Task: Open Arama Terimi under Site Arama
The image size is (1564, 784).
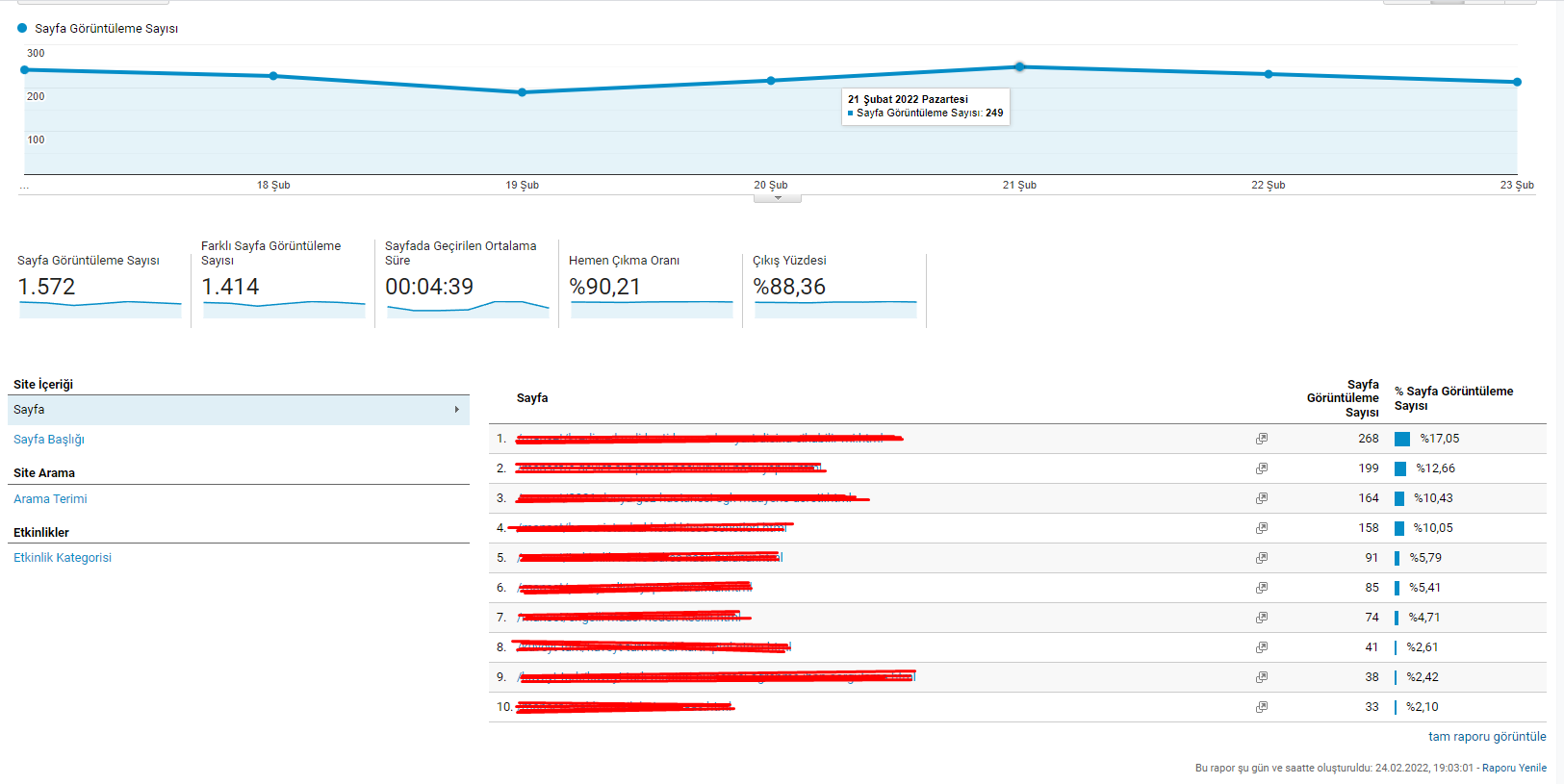Action: 50,499
